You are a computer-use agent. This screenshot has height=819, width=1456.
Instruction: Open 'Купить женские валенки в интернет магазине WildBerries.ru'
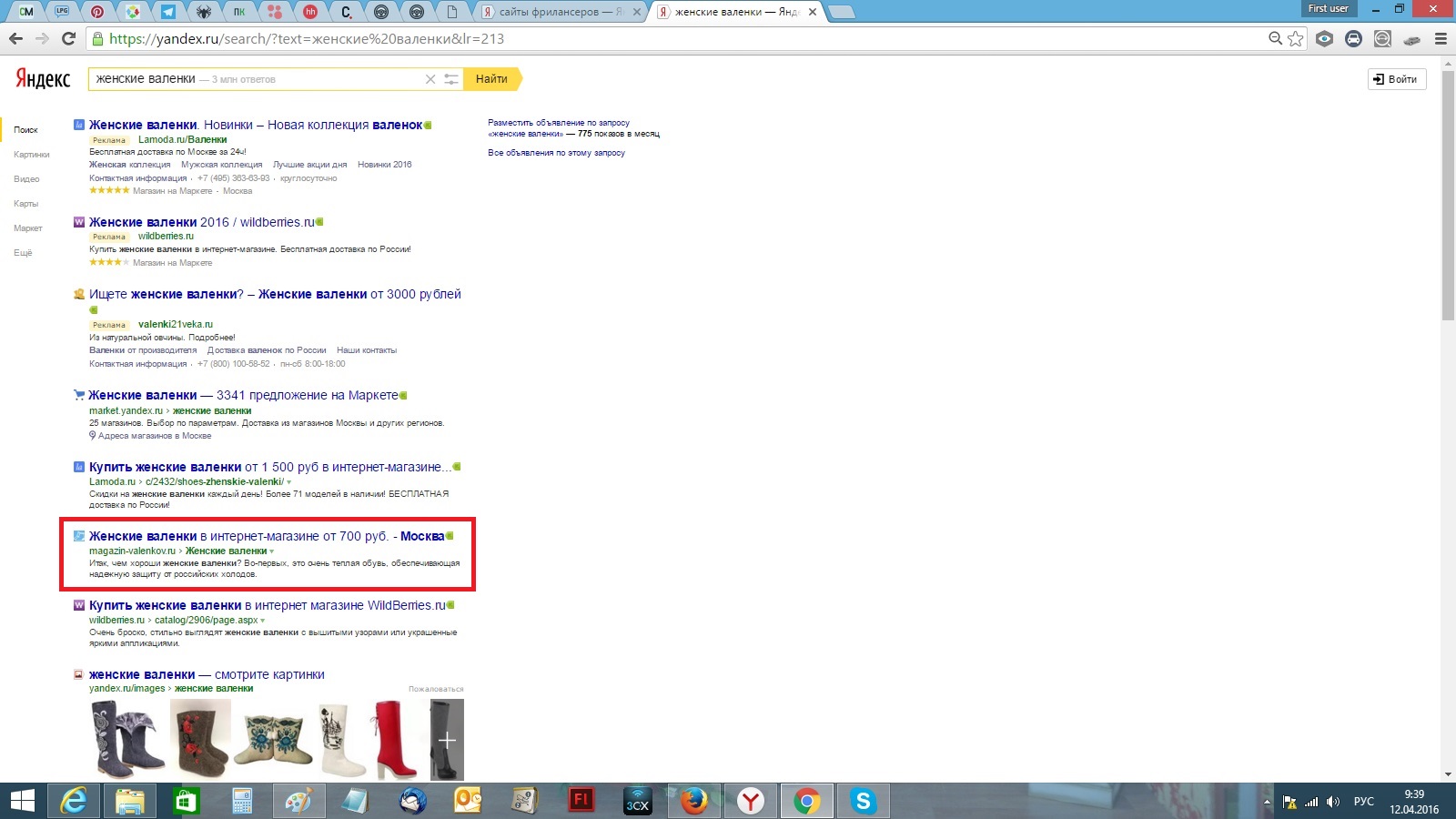pyautogui.click(x=268, y=605)
